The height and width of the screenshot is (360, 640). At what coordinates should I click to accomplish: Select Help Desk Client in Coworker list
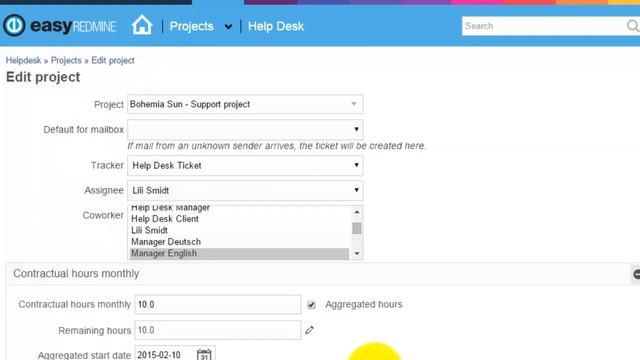coord(239,219)
